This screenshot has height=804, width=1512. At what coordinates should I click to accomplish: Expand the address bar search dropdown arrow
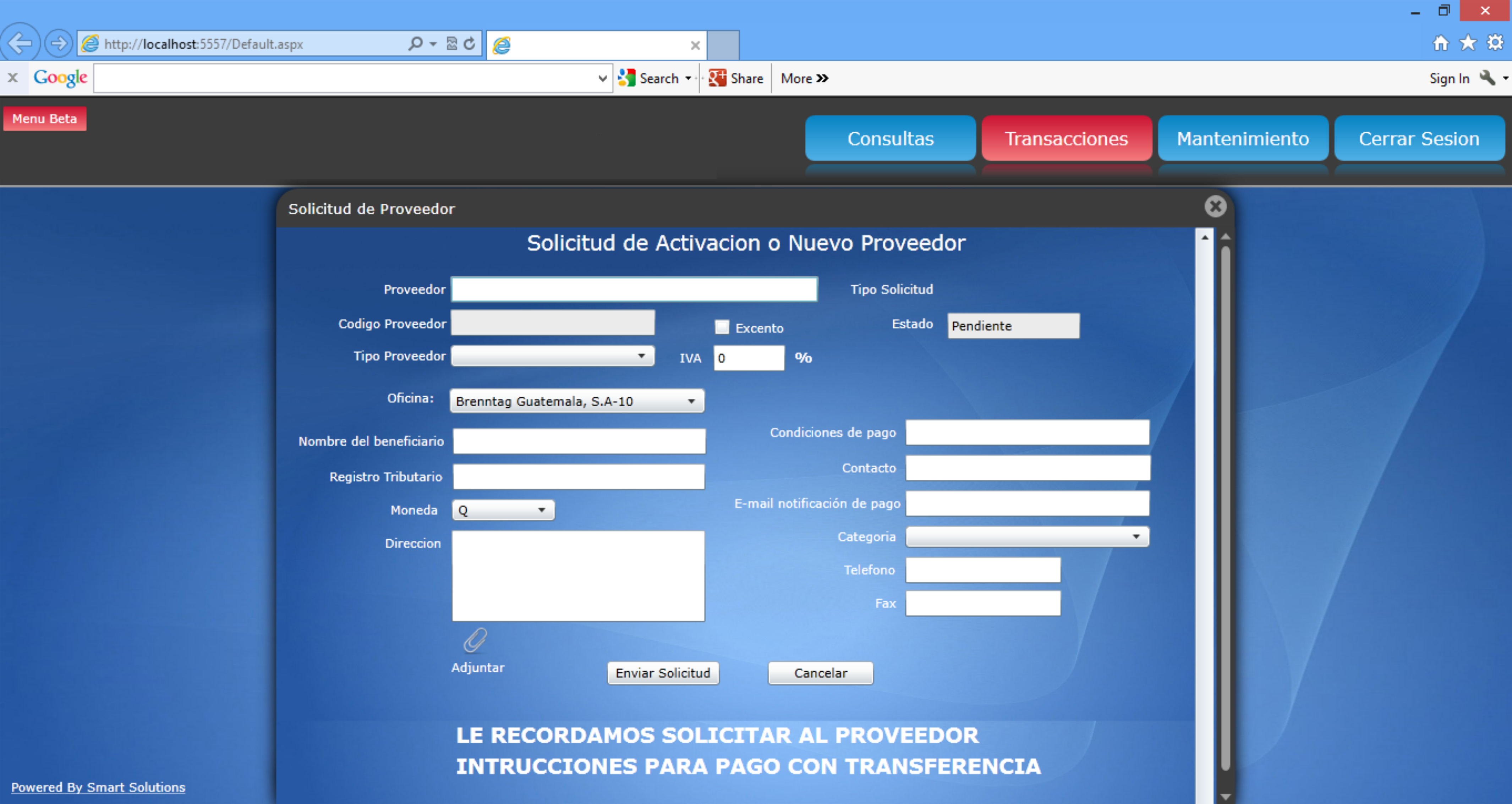[x=433, y=44]
